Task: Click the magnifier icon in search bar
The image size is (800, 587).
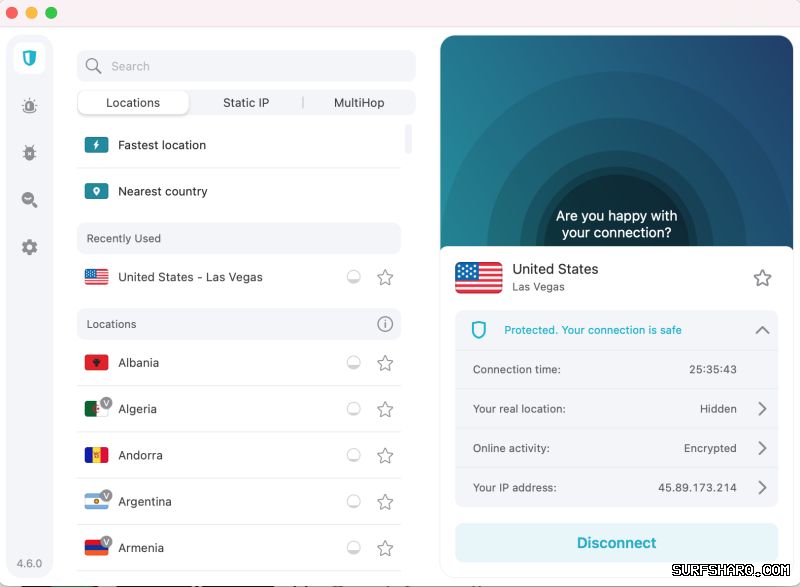Action: point(93,66)
